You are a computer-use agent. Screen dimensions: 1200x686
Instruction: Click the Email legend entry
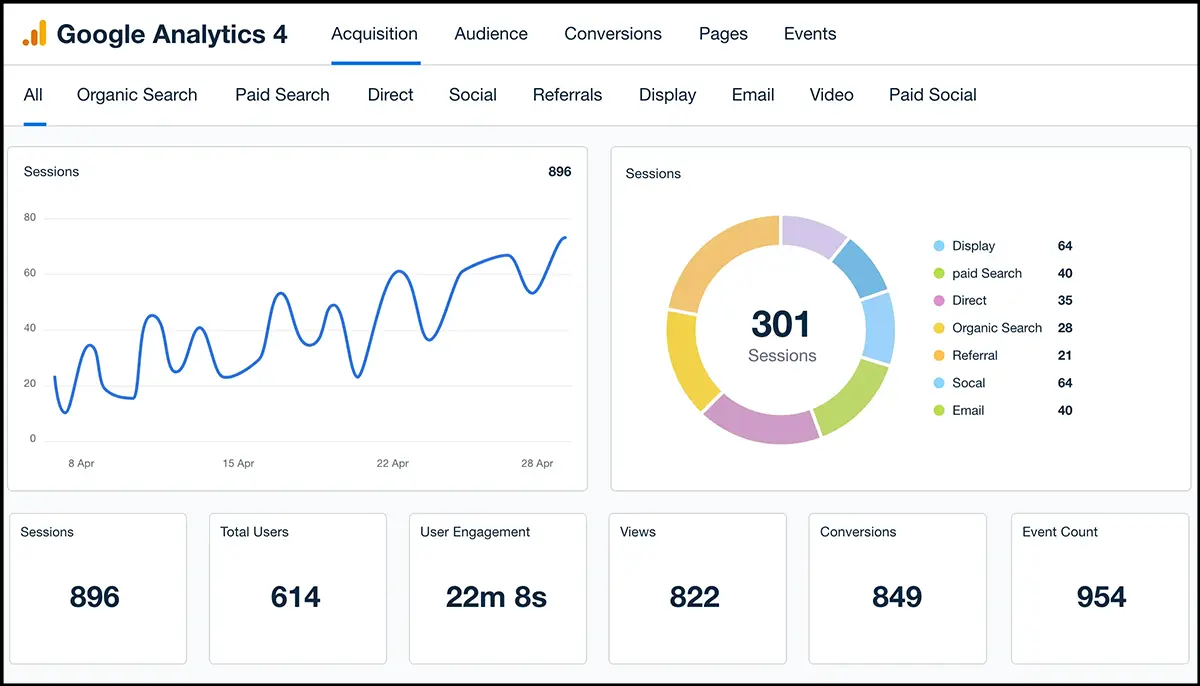point(967,410)
